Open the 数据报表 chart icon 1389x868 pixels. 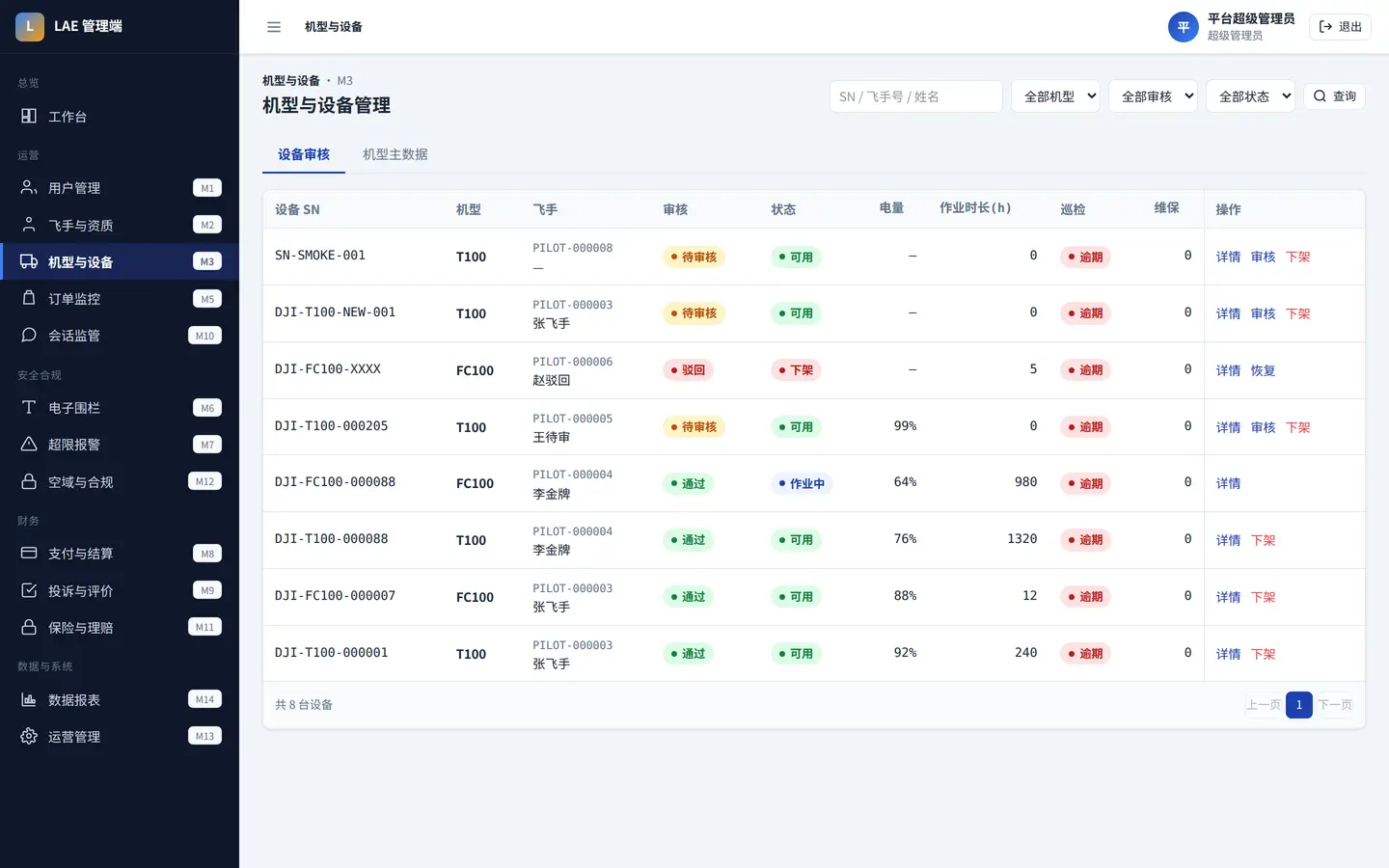click(x=29, y=699)
